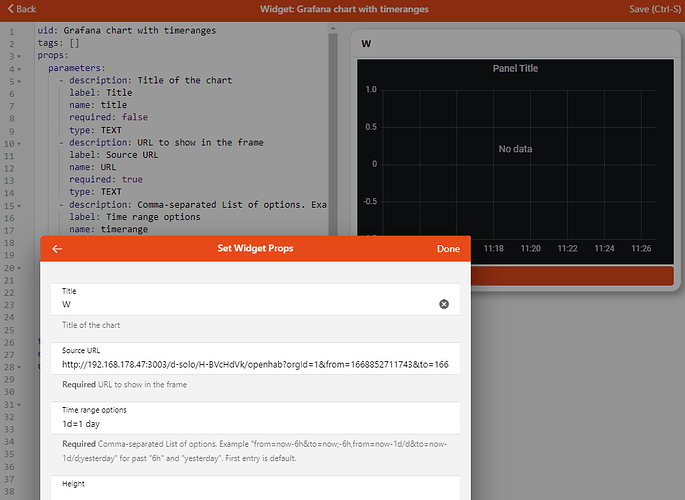Click 'name: timerange' code line

click(108, 229)
